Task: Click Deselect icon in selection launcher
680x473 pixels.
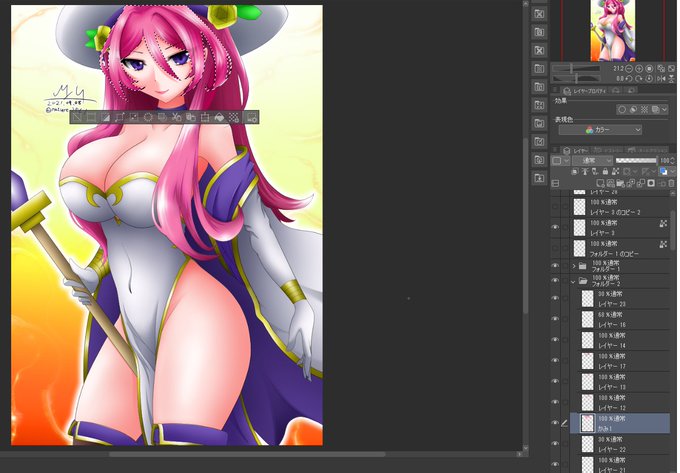Action: tap(76, 117)
